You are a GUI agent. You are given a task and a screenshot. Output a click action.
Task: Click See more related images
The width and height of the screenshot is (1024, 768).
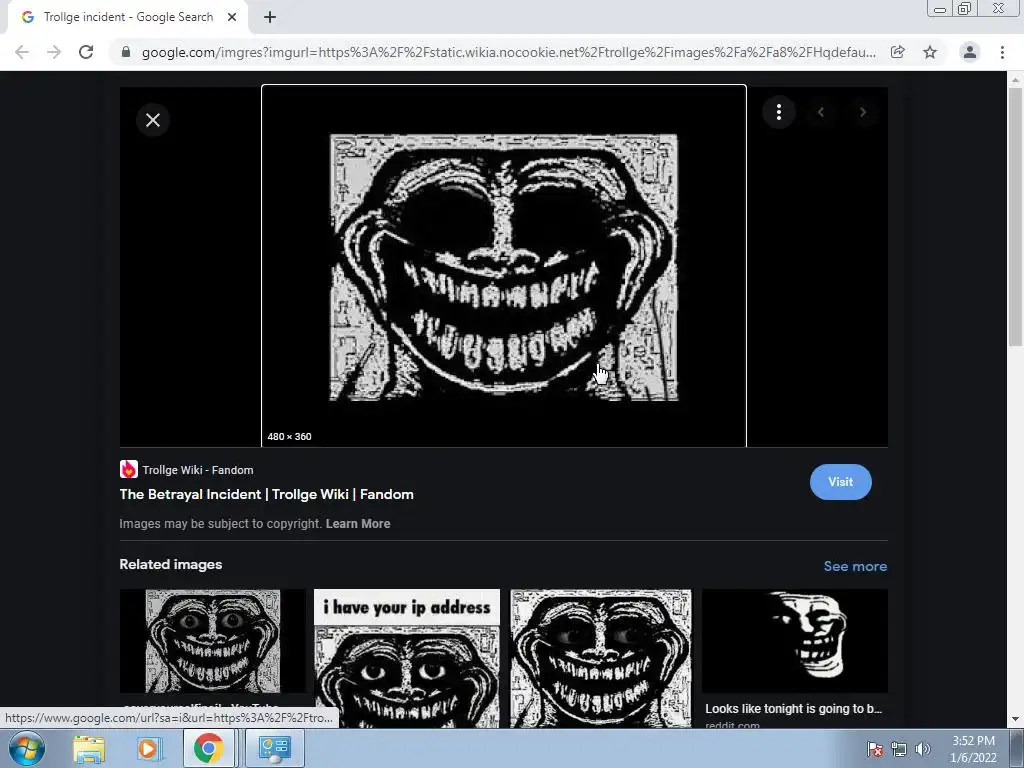click(x=855, y=566)
